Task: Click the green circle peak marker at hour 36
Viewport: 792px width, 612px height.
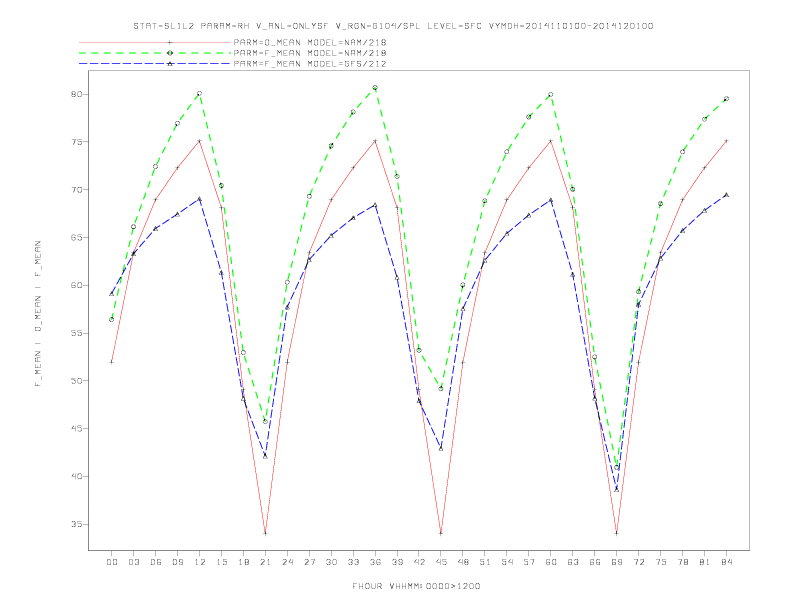Action: coord(375,88)
